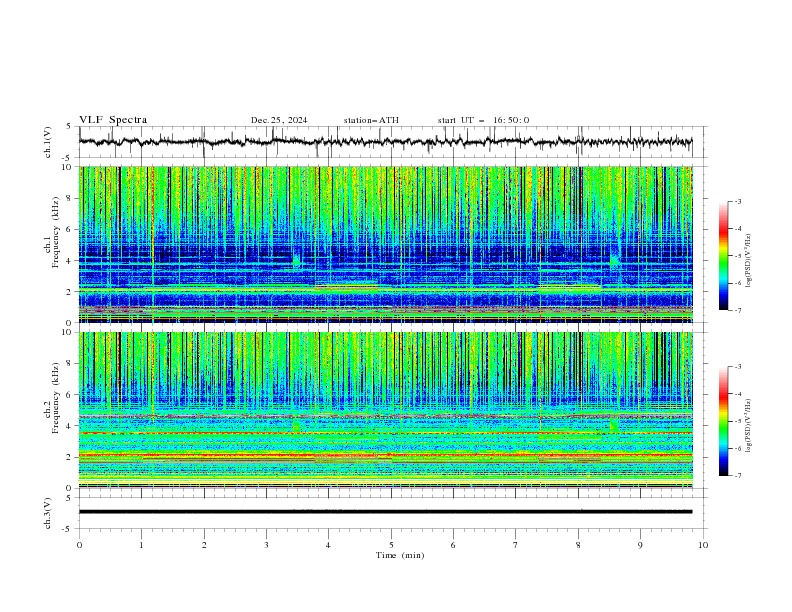Viewport: 792px width, 612px height.
Task: Click the ch.2 spectrogram panel
Action: [386, 410]
